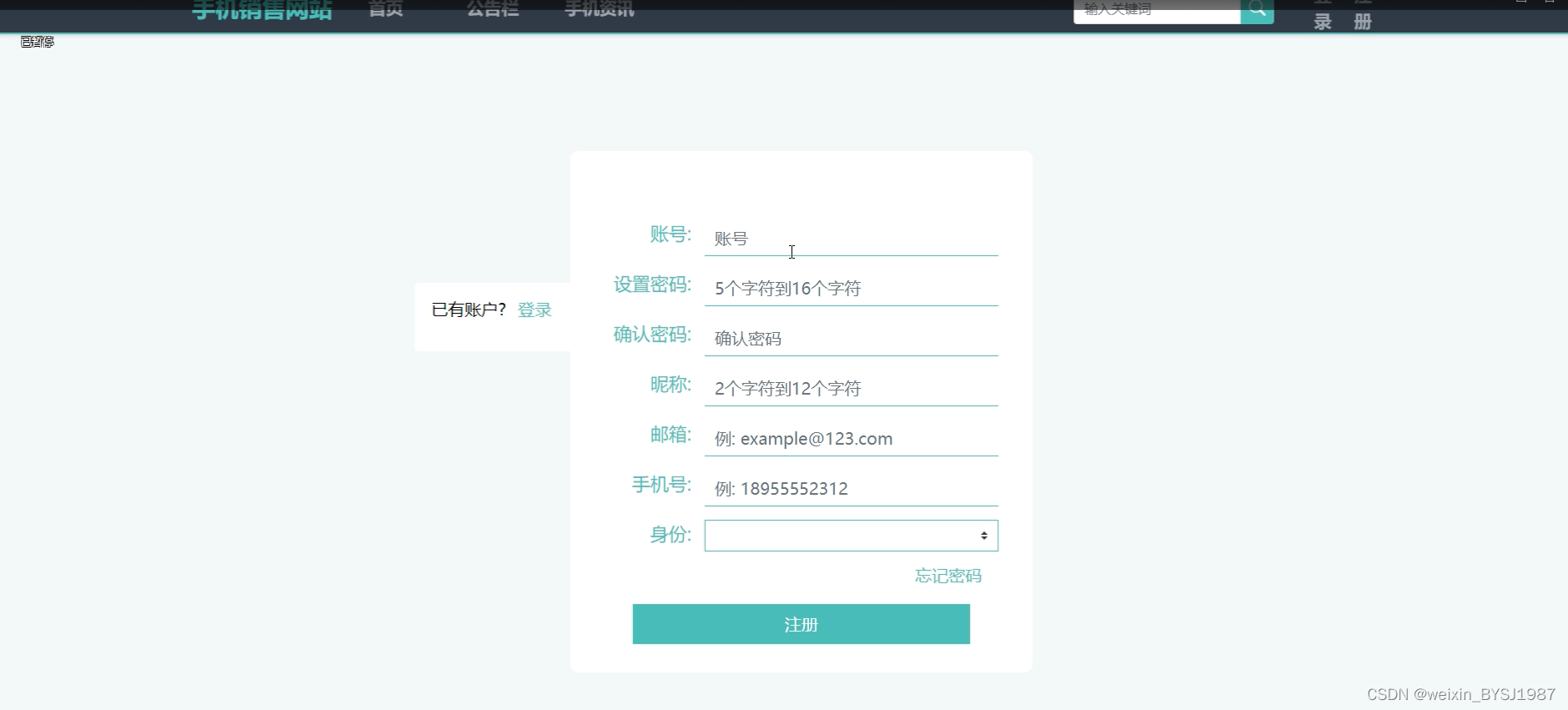Viewport: 1568px width, 710px height.
Task: Click the 身份: field label
Action: tap(671, 535)
